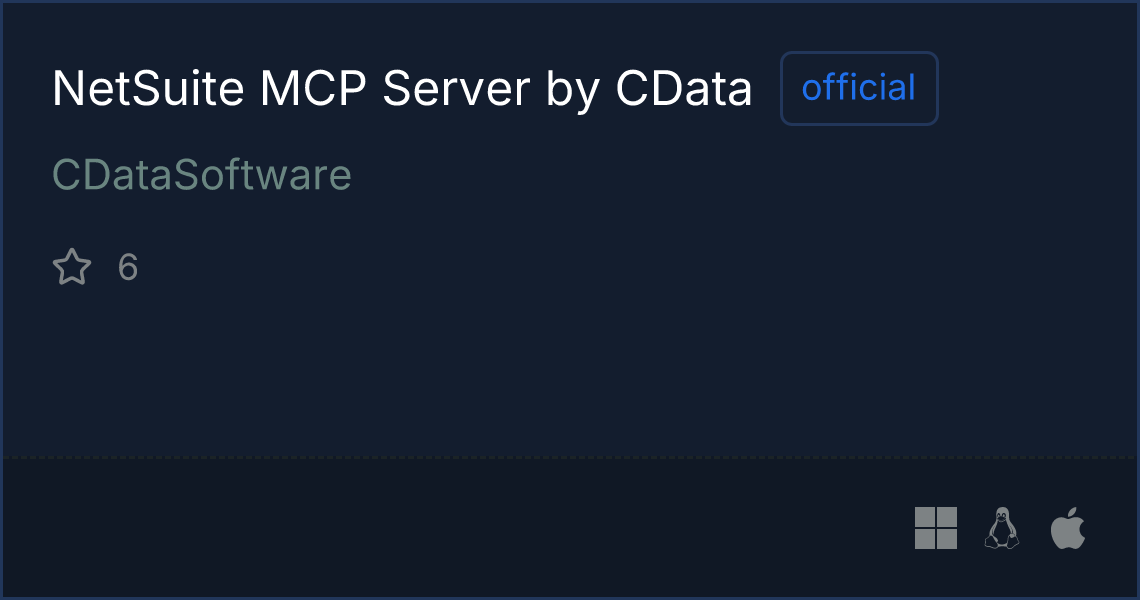Click the word NetSuite in the card title
Image resolution: width=1140 pixels, height=600 pixels.
(x=148, y=89)
